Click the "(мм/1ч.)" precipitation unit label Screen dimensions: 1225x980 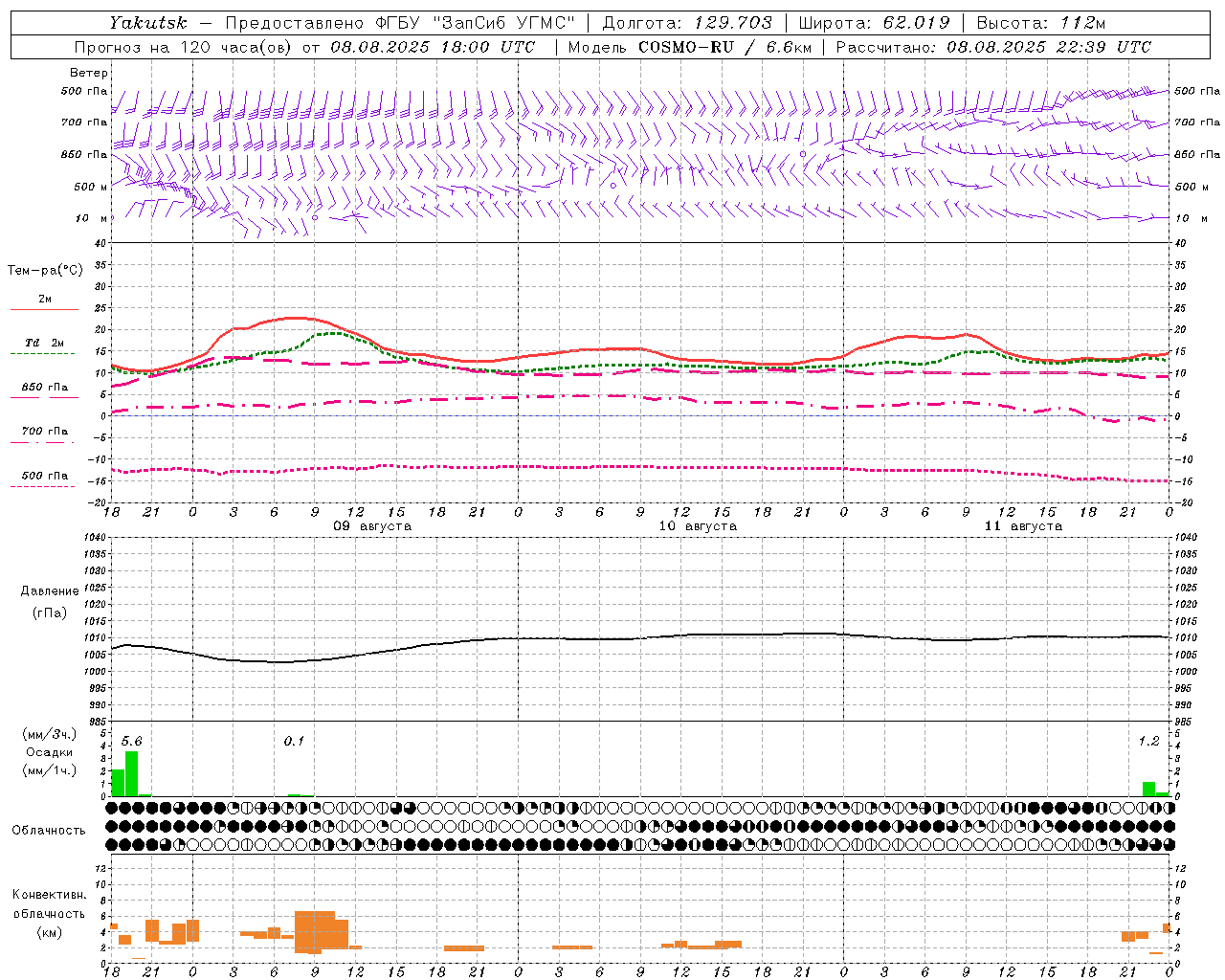[50, 770]
